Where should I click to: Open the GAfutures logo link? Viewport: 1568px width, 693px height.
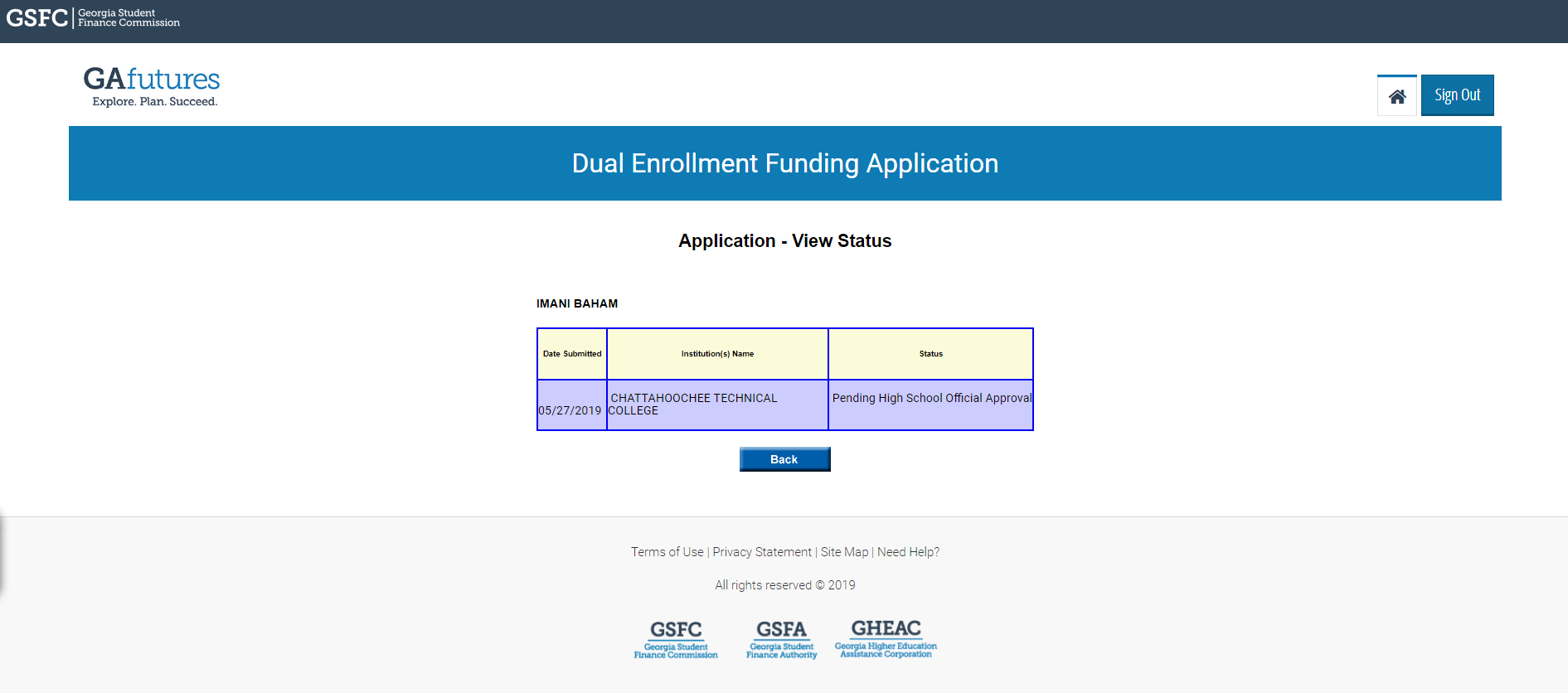pyautogui.click(x=152, y=87)
